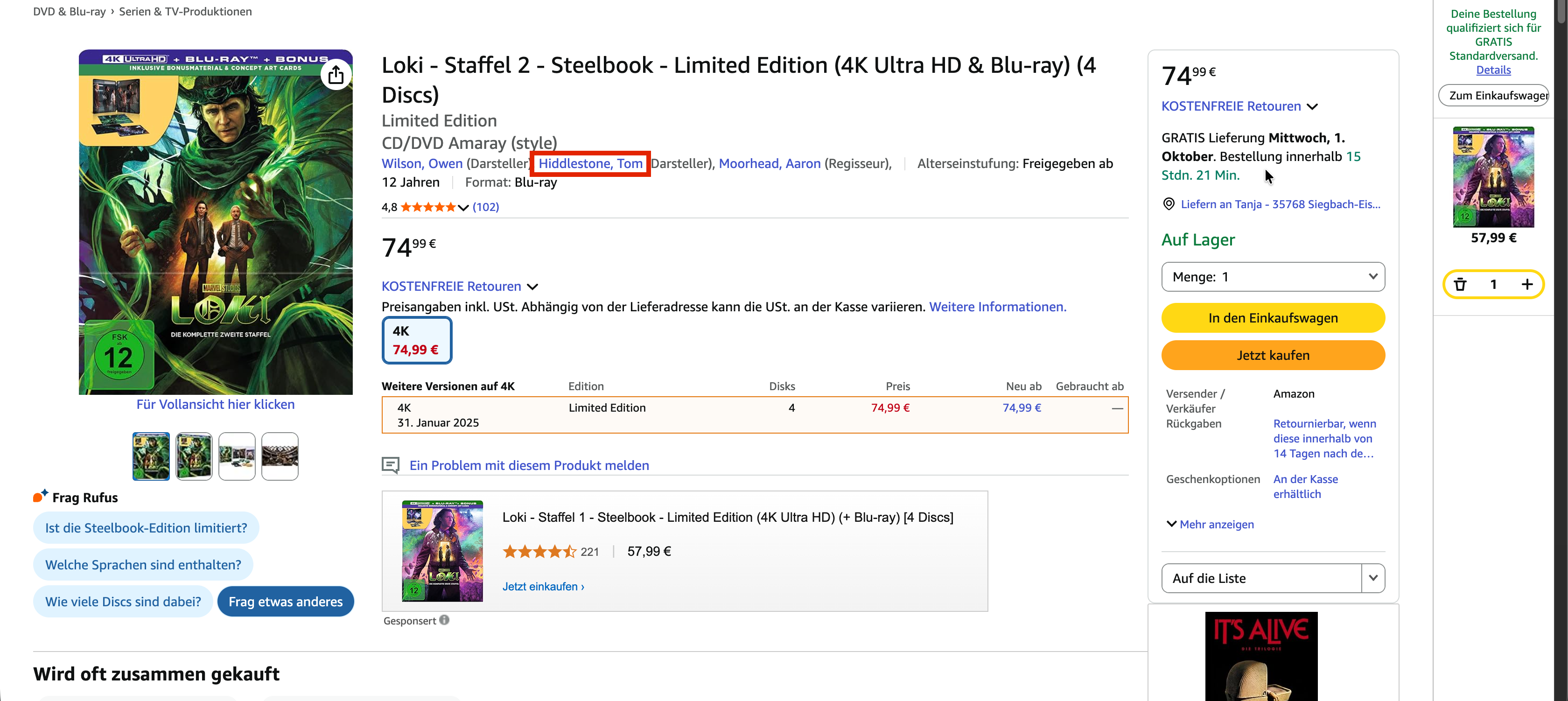
Task: Expand the Auf die Liste dropdown arrow
Action: tap(1372, 578)
